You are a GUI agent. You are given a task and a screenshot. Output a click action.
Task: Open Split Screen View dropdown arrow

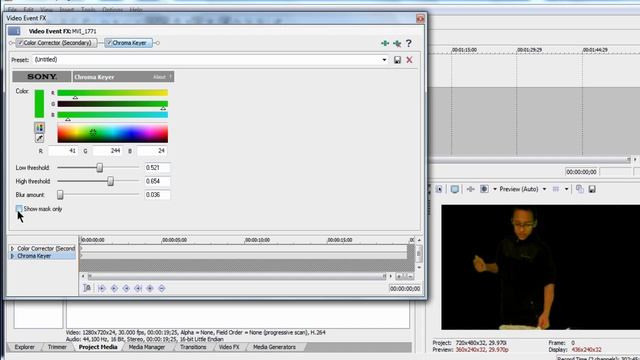click(495, 189)
